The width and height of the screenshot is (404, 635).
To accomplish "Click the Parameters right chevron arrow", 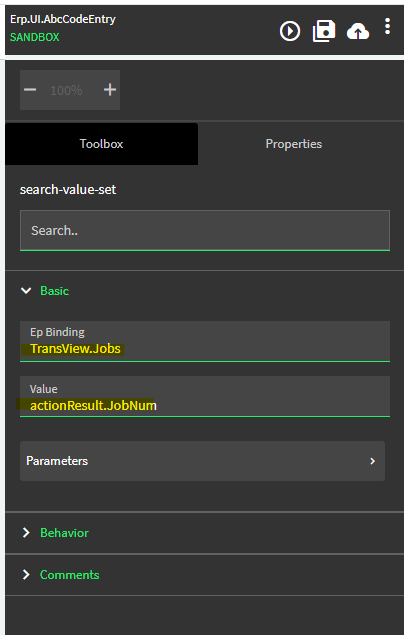I will click(372, 461).
